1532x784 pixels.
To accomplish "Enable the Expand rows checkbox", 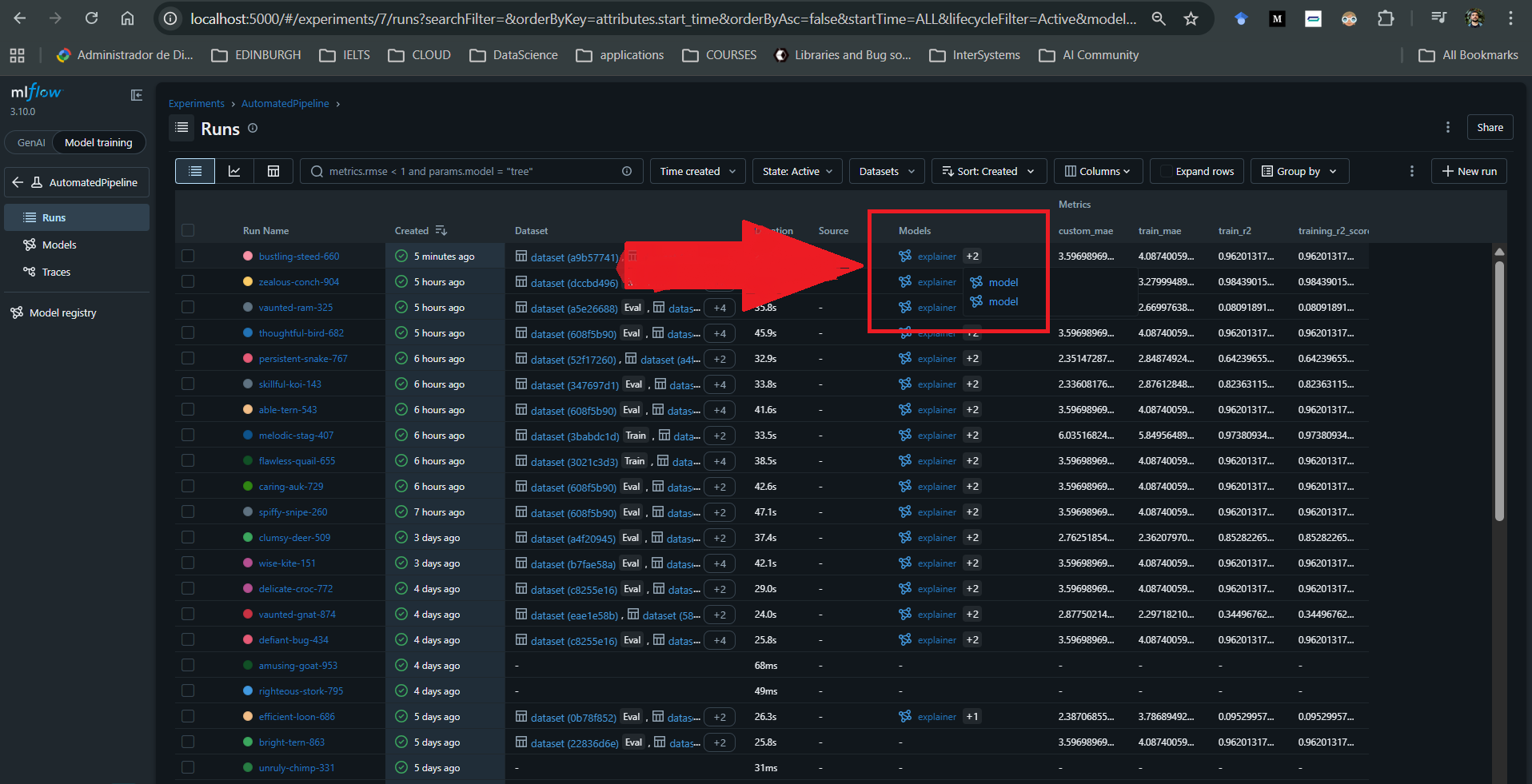I will tap(1167, 171).
